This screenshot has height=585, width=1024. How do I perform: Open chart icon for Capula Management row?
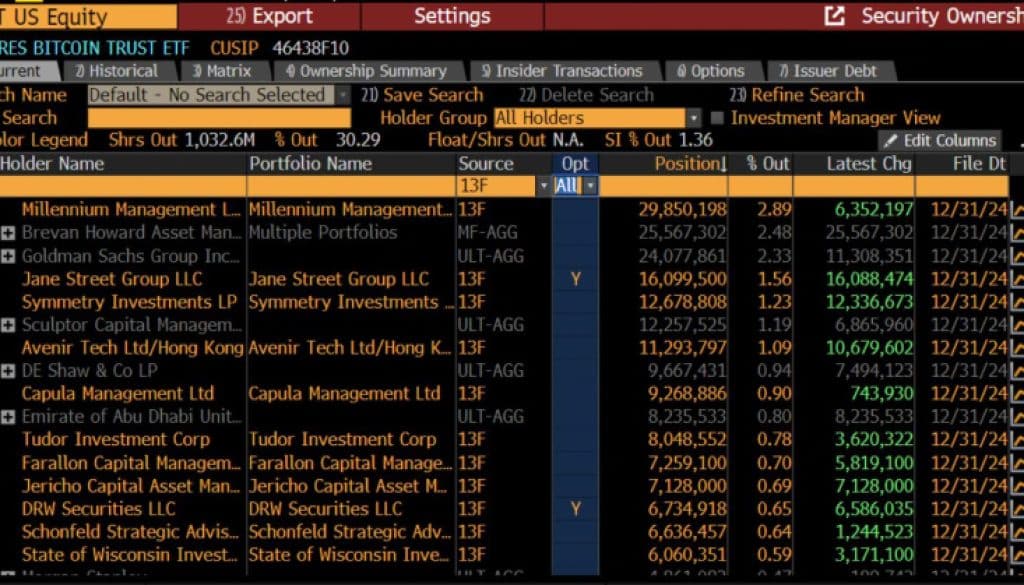pos(1018,394)
